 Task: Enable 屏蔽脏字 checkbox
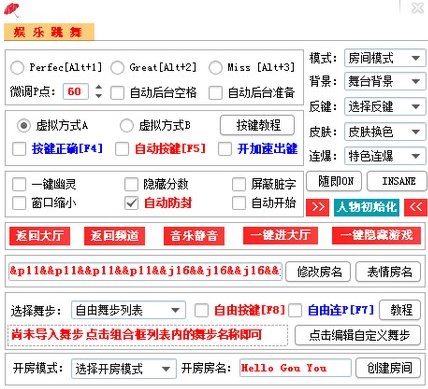(239, 184)
